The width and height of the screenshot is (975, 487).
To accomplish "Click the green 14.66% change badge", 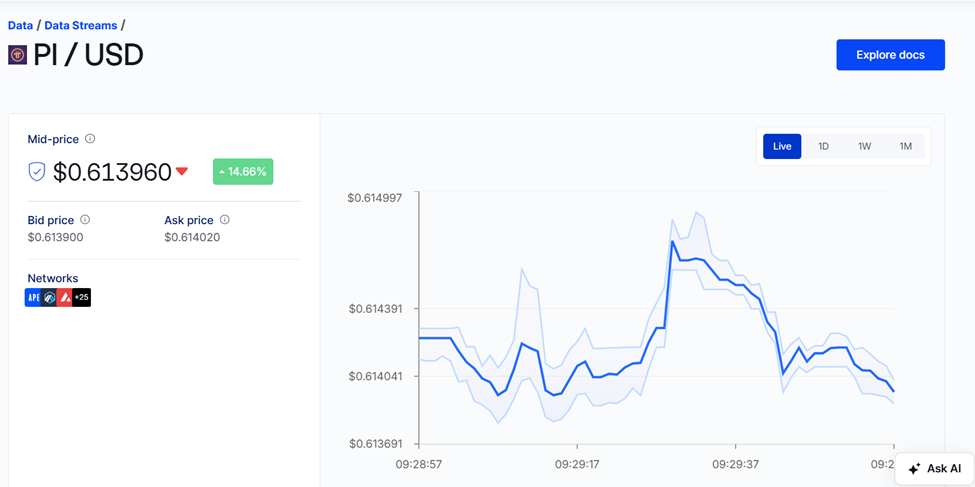I will coord(243,172).
